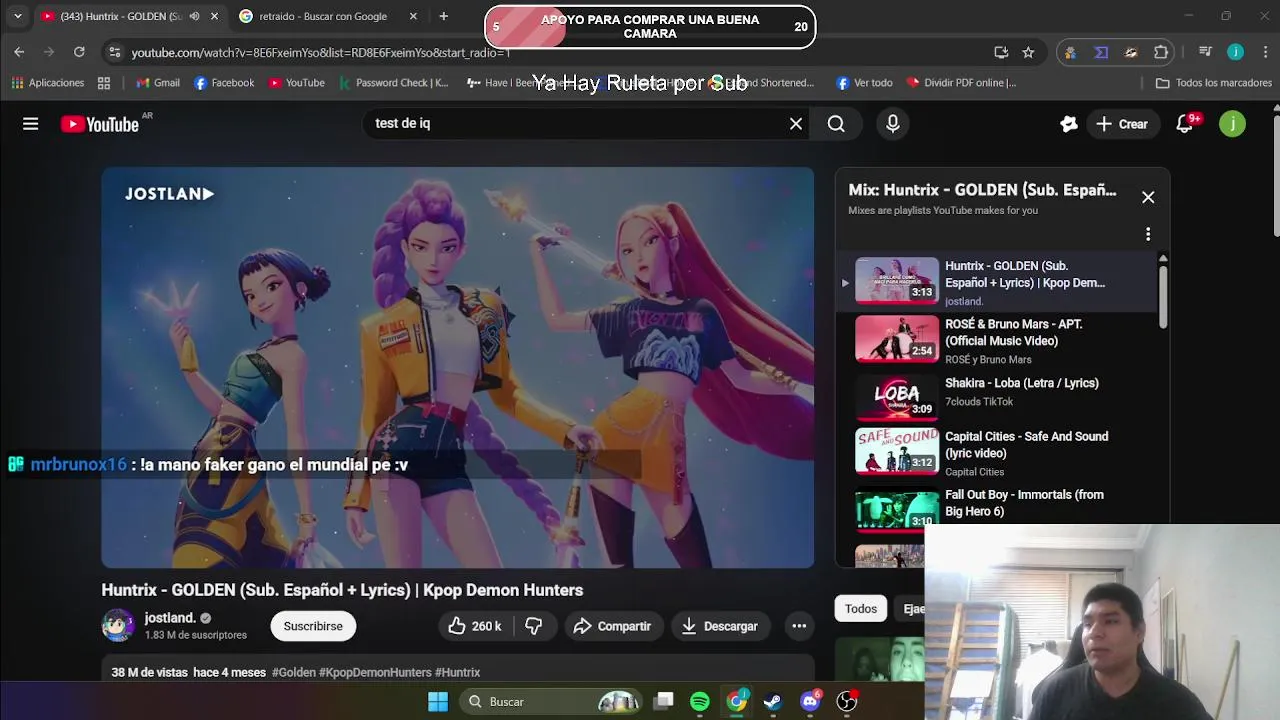Open a new Chrome tab
Image resolution: width=1280 pixels, height=720 pixels.
pos(443,16)
